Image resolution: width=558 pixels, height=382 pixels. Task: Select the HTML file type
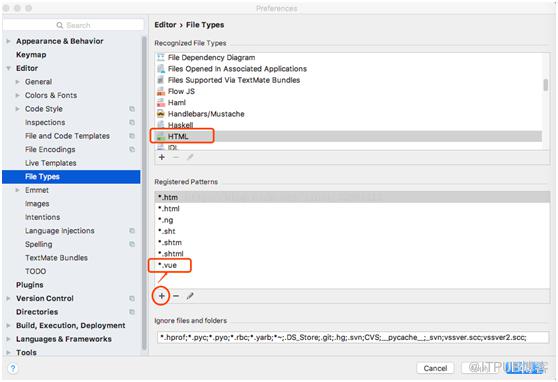point(349,136)
